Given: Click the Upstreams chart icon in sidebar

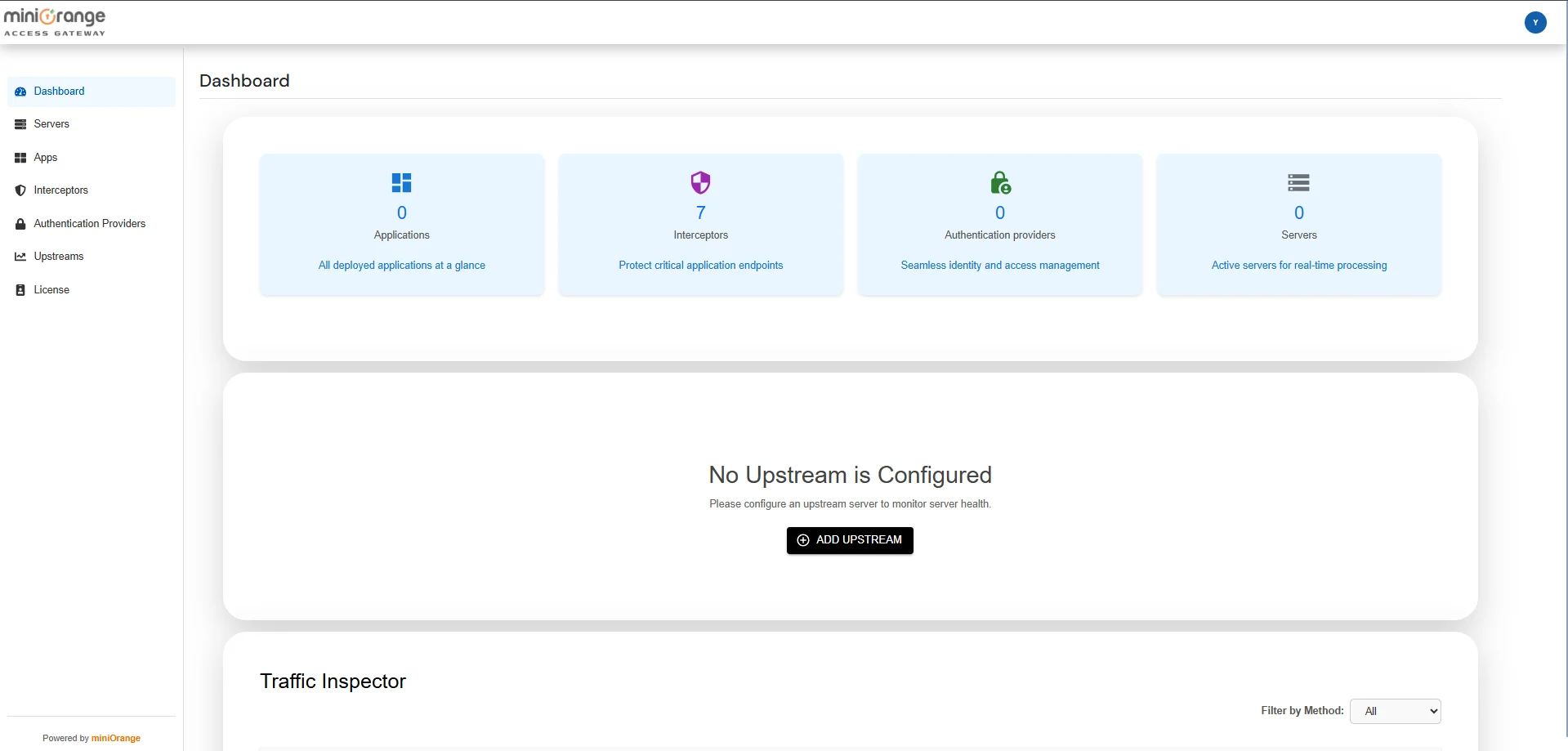Looking at the screenshot, I should point(20,256).
